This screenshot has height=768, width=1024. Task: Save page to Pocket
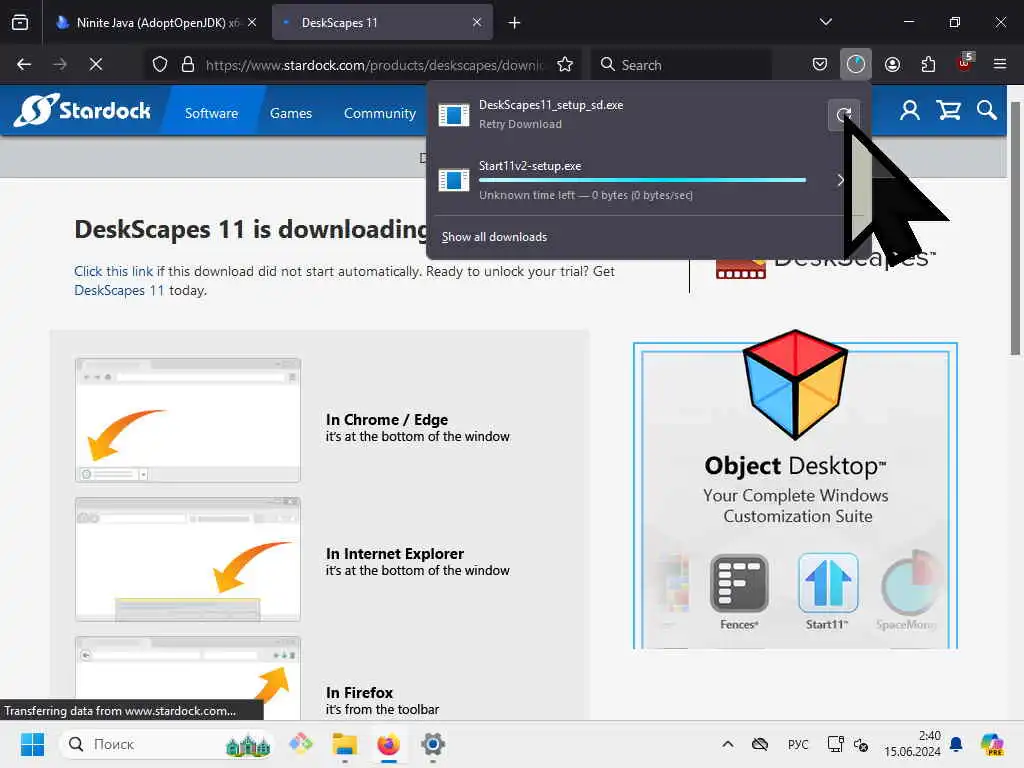pos(820,64)
